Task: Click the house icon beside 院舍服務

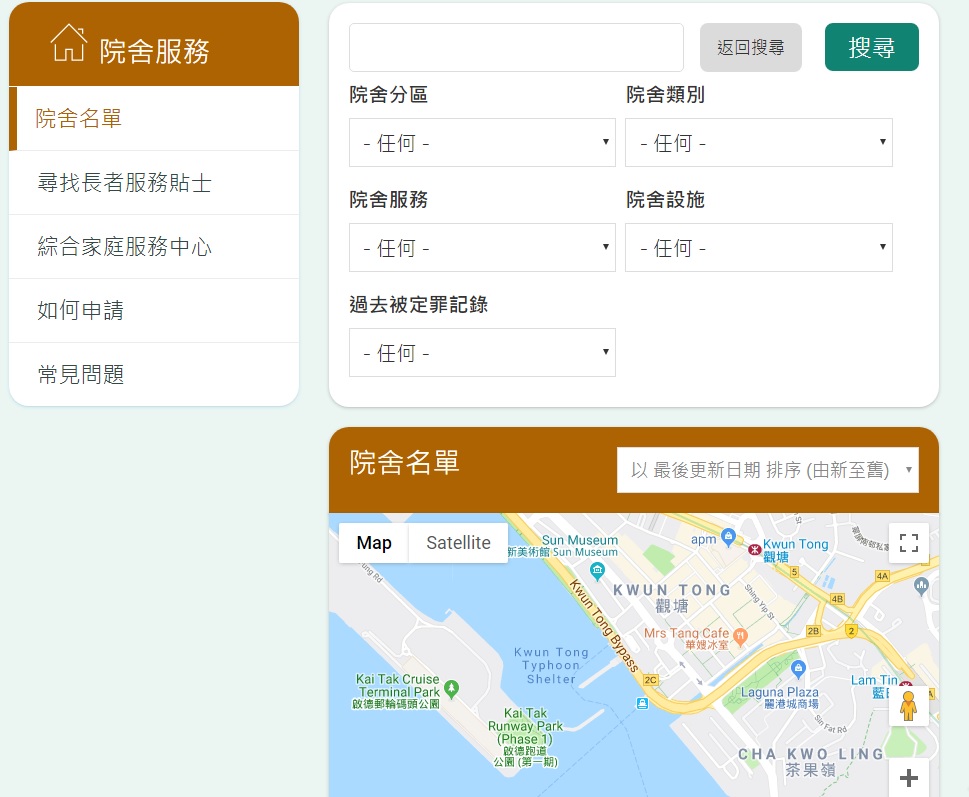Action: (x=68, y=44)
